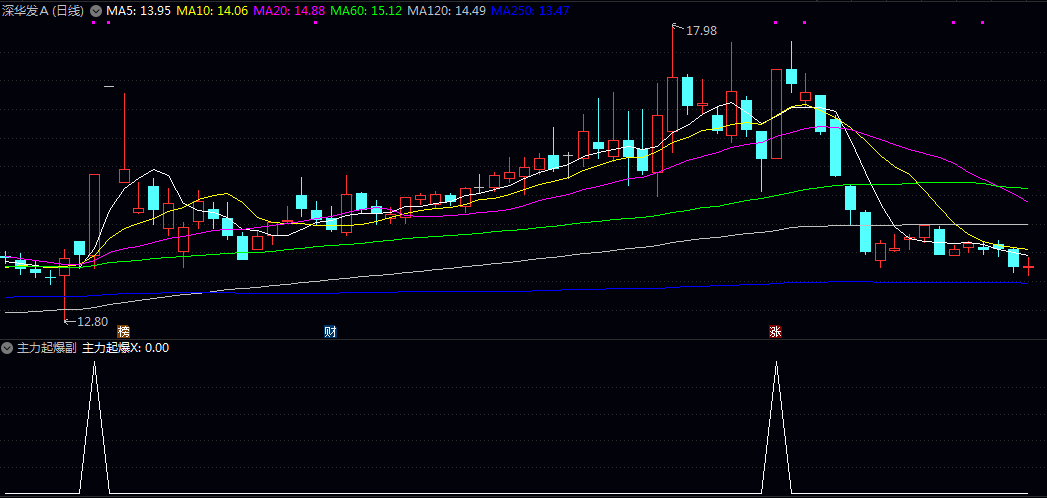Viewport: 1047px width, 498px height.
Task: Select the yellow MA10: 14.06 label
Action: 212,10
